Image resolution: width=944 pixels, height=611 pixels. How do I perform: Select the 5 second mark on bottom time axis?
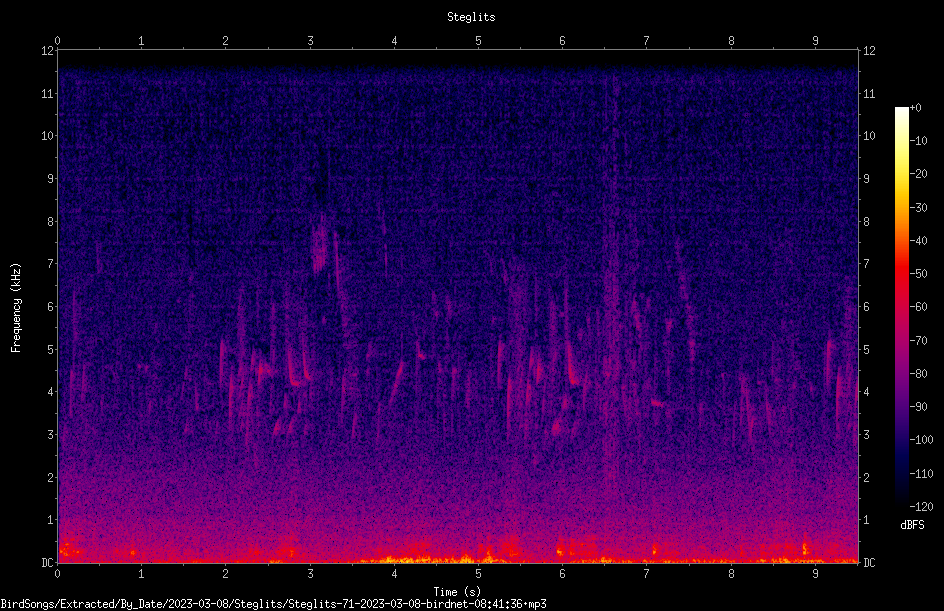(x=478, y=574)
